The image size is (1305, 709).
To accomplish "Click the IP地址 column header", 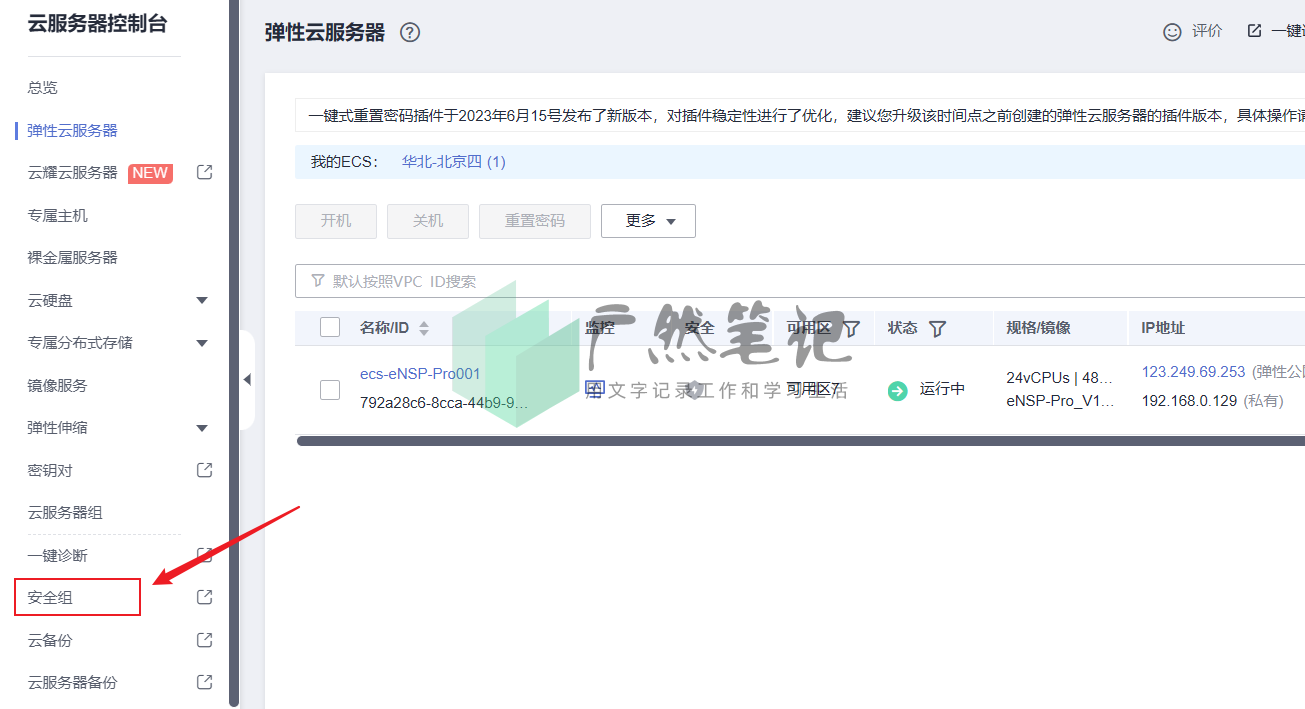I will [1163, 327].
